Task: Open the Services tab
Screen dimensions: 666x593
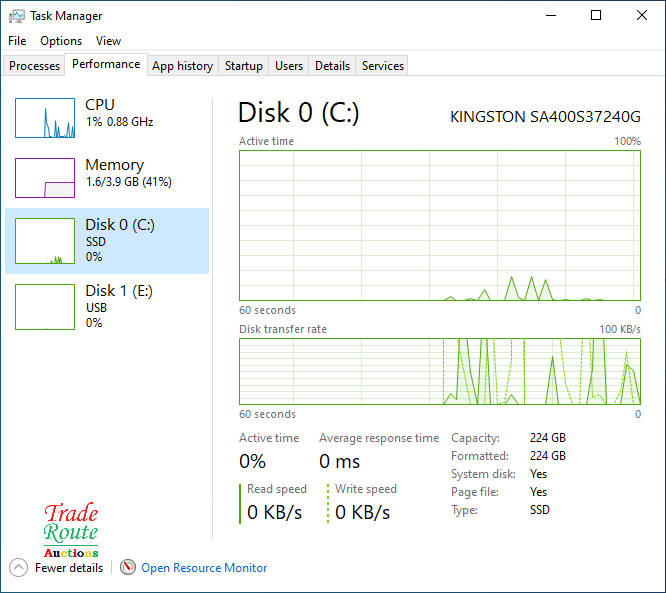Action: click(x=383, y=66)
